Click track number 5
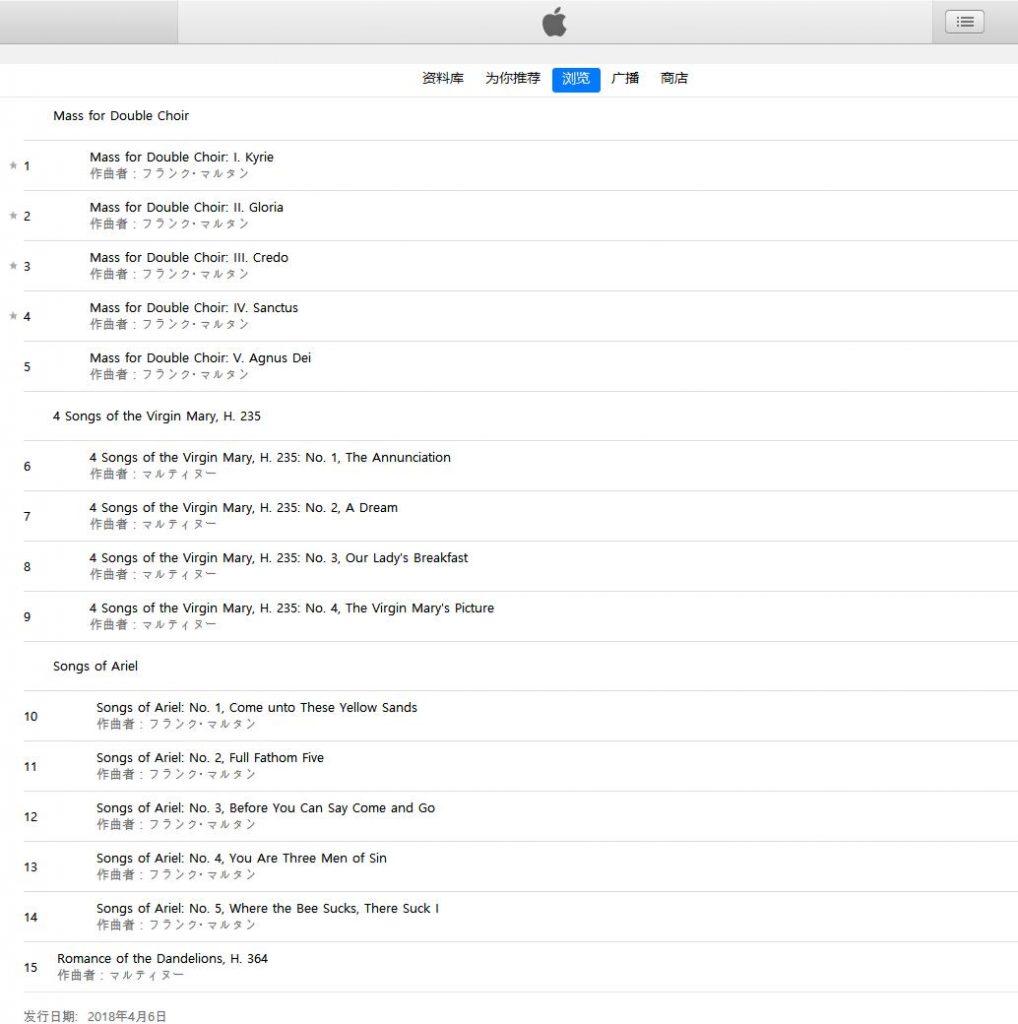Viewport: 1018px width, 1024px height. point(27,367)
